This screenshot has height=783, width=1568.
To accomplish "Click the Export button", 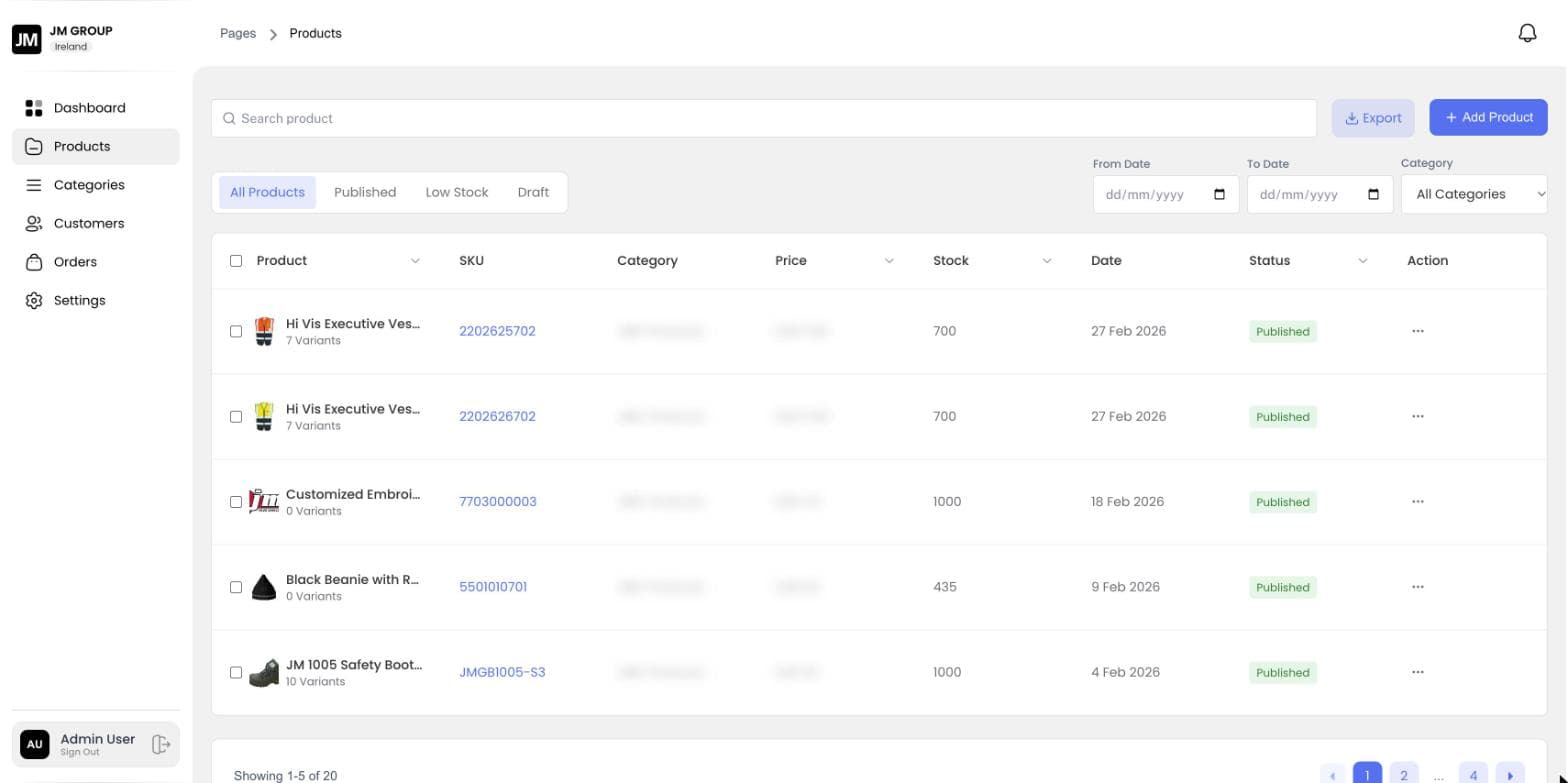I will [x=1373, y=118].
